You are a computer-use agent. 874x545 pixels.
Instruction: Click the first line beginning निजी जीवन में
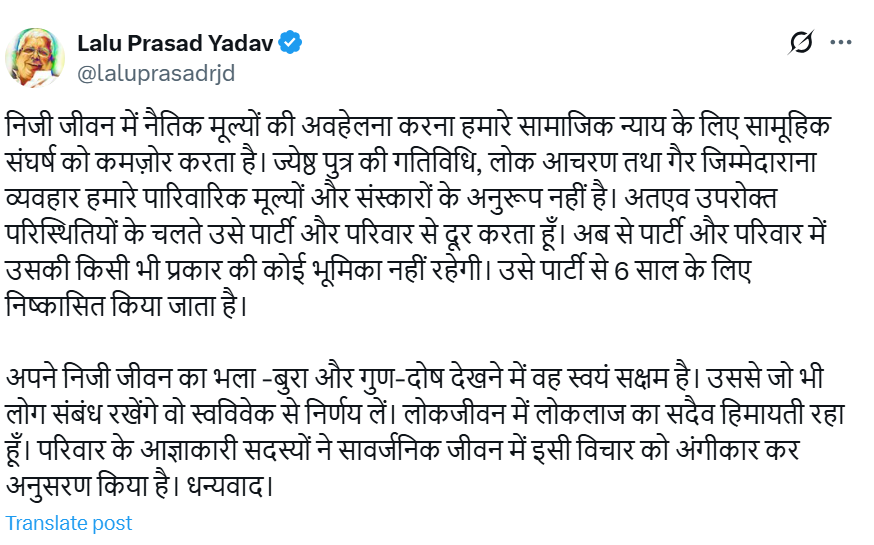coord(419,126)
